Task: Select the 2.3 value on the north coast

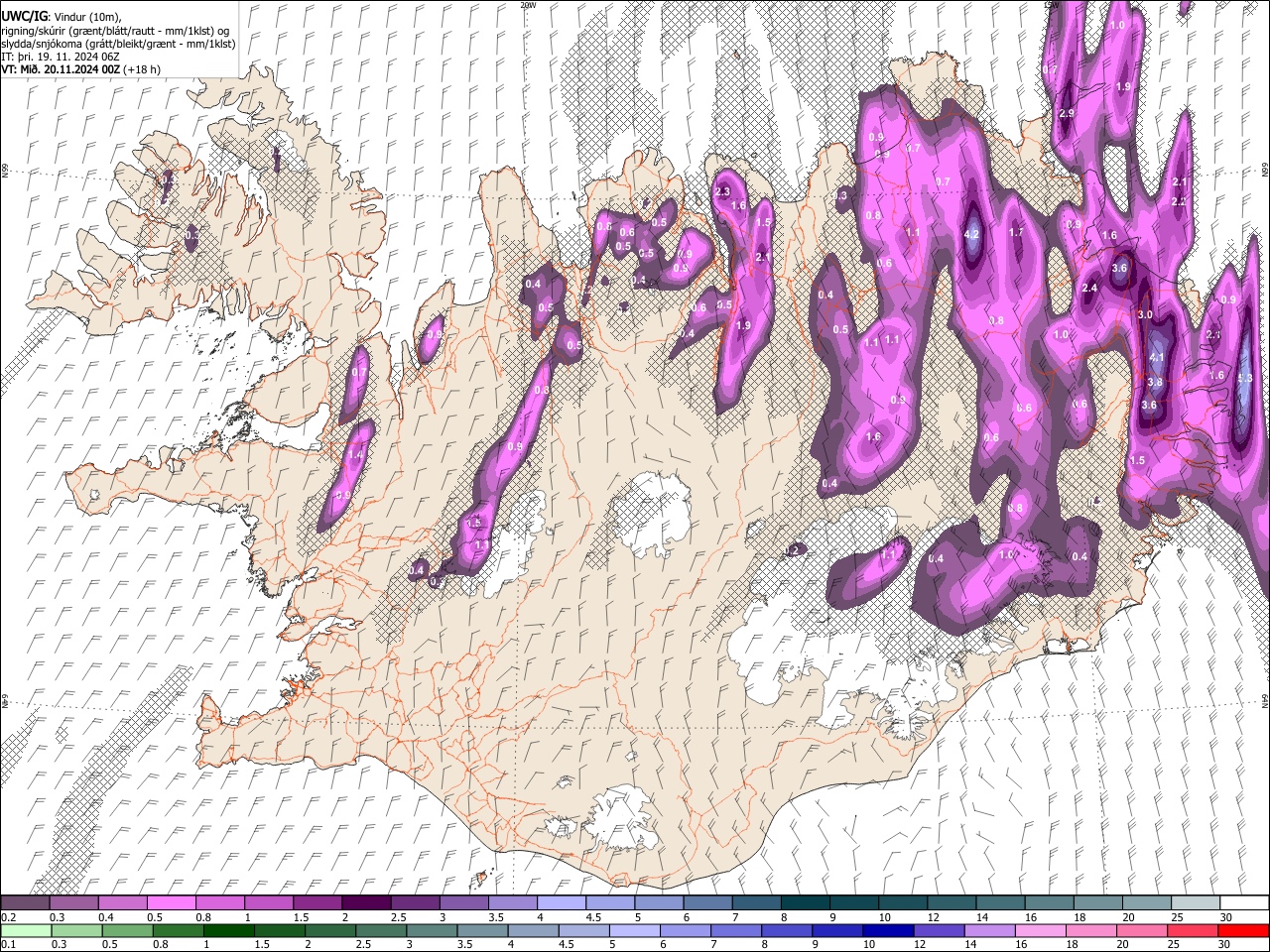Action: (722, 192)
